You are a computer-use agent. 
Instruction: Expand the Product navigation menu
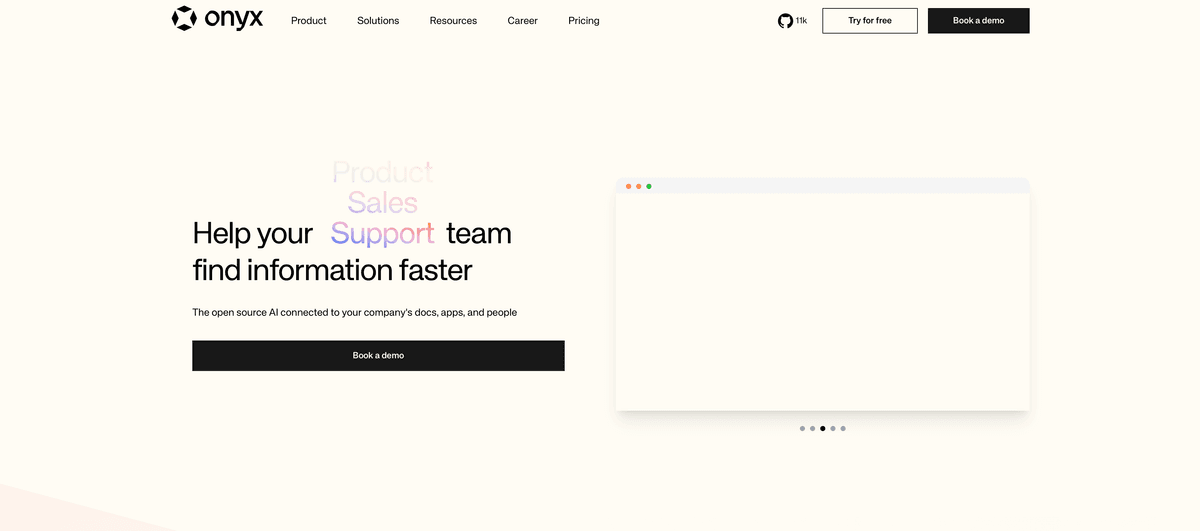pyautogui.click(x=308, y=21)
